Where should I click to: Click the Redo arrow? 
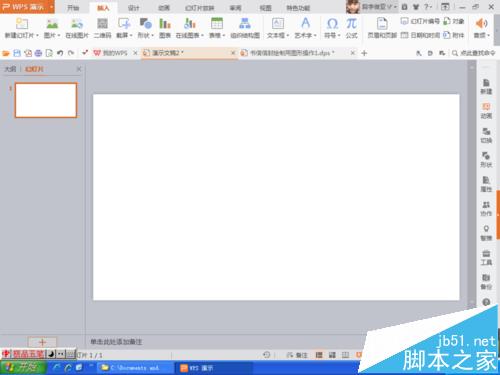coord(71,53)
